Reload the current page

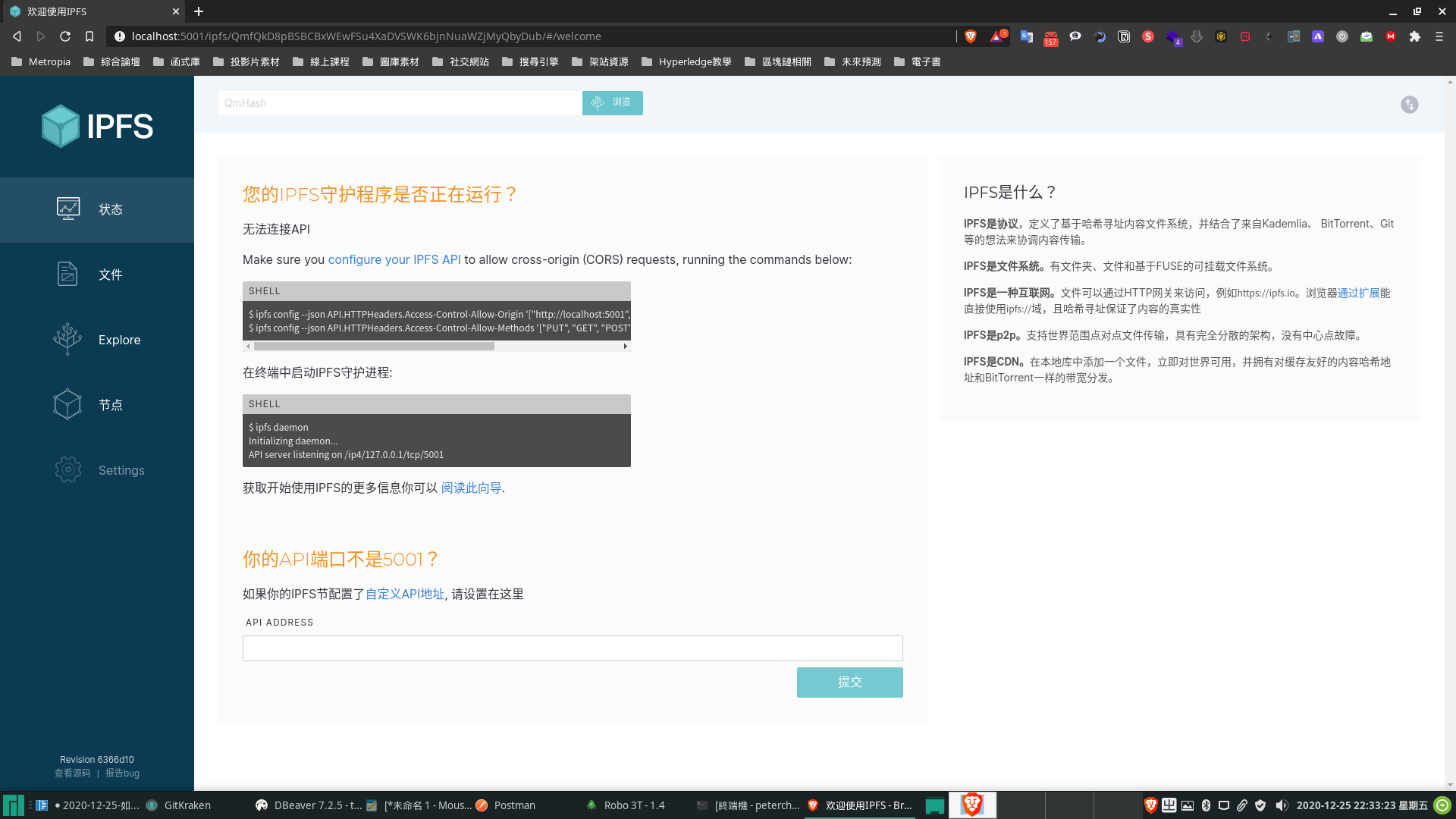coord(65,36)
